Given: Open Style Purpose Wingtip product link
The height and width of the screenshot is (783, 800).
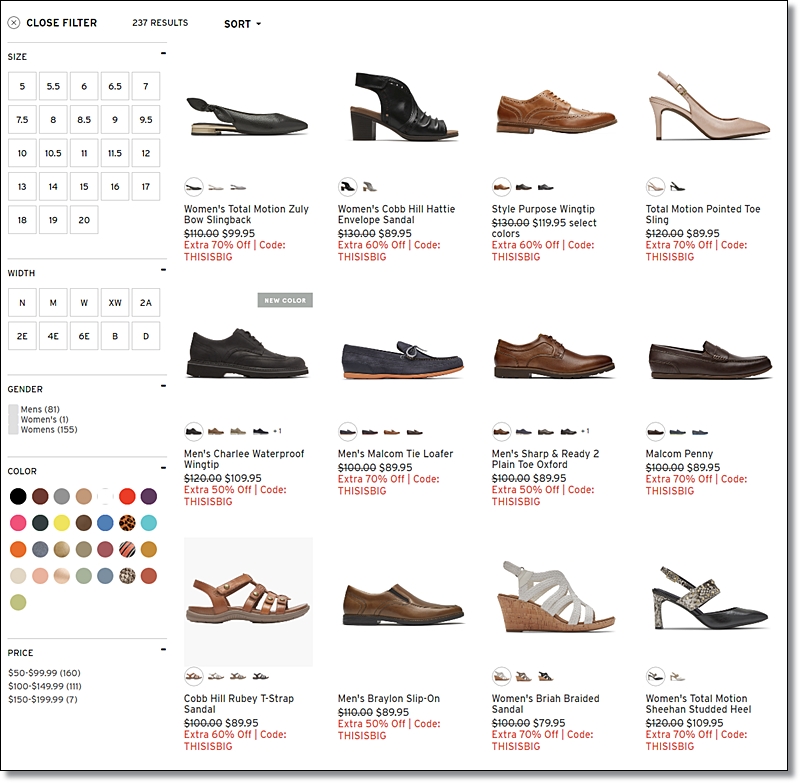Looking at the screenshot, I should click(543, 209).
